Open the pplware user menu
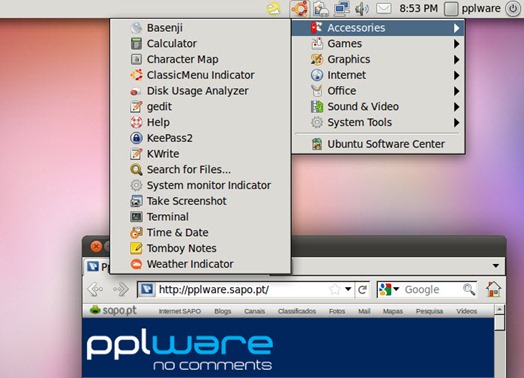524x378 pixels. (x=473, y=8)
